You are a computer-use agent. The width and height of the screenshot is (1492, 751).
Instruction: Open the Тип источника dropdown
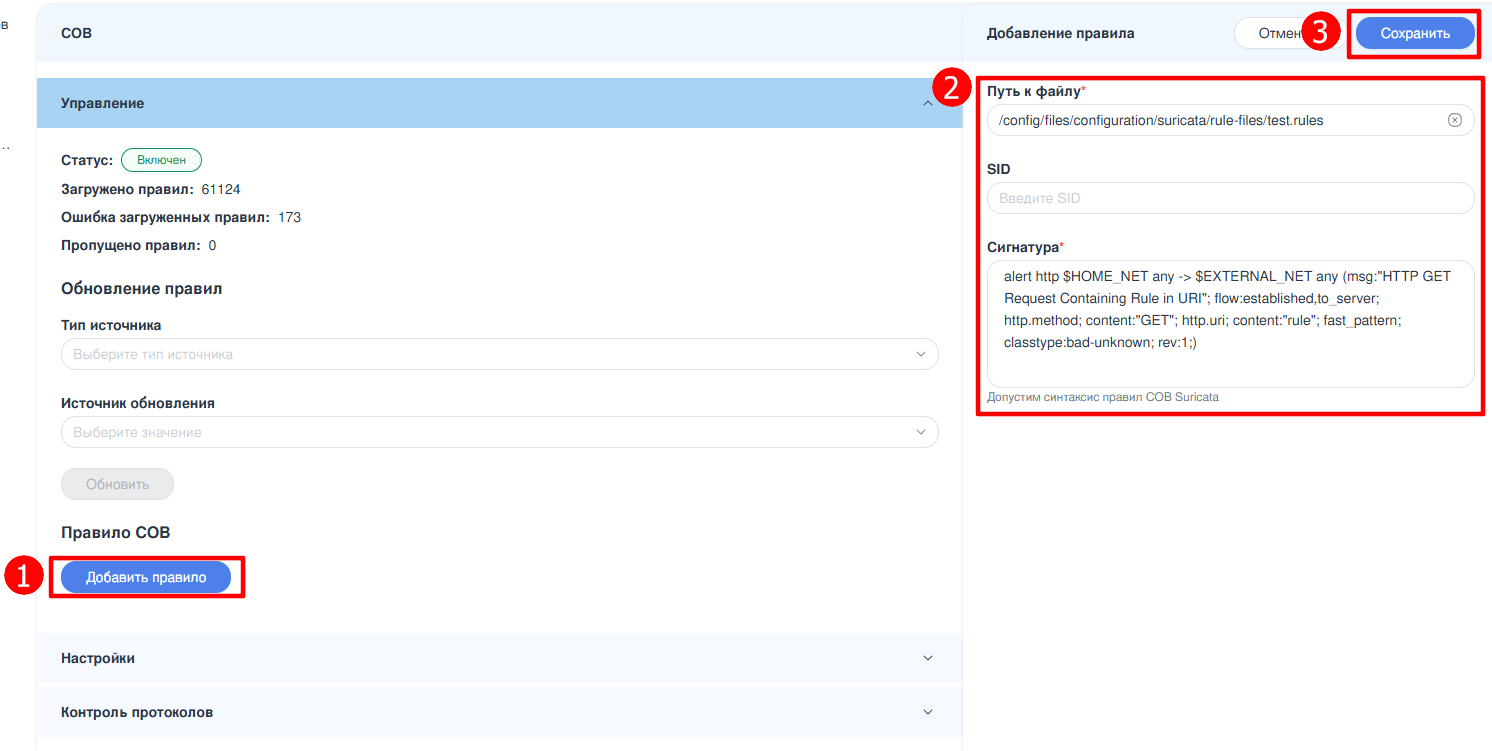coord(499,354)
